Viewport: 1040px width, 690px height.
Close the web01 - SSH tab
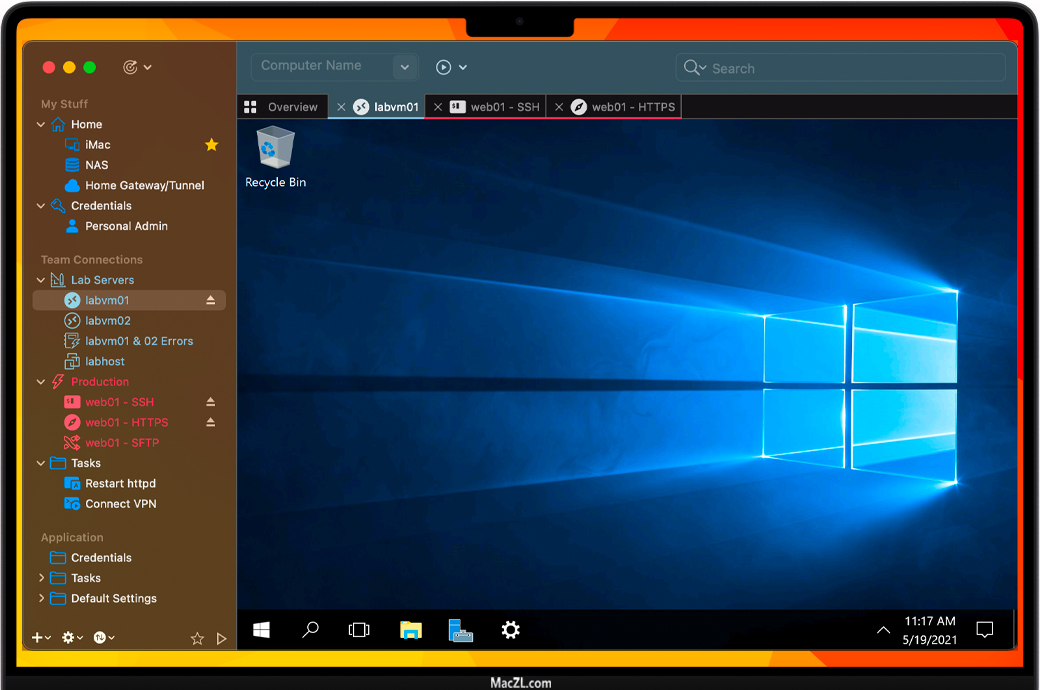438,107
